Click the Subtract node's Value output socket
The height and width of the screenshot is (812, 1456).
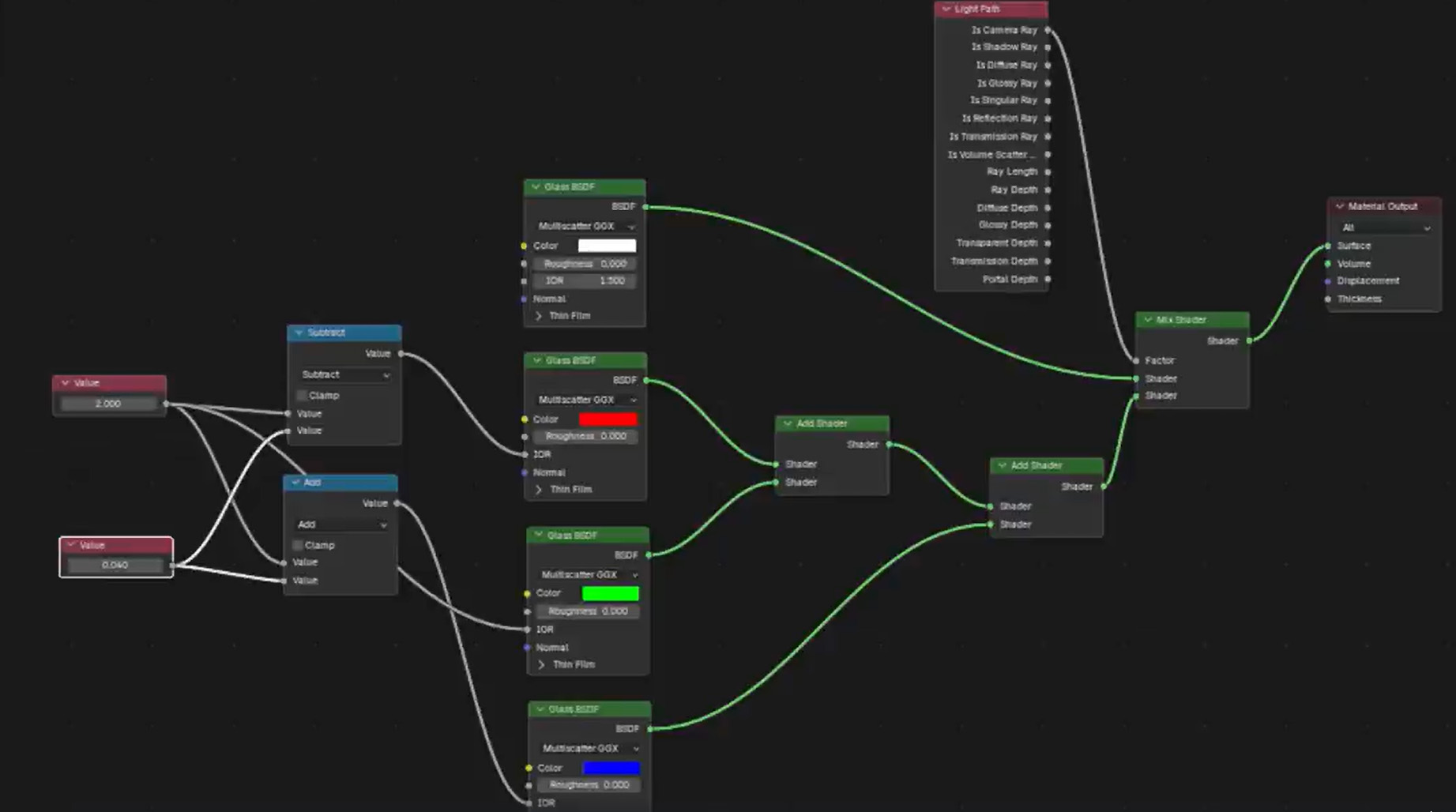click(401, 354)
